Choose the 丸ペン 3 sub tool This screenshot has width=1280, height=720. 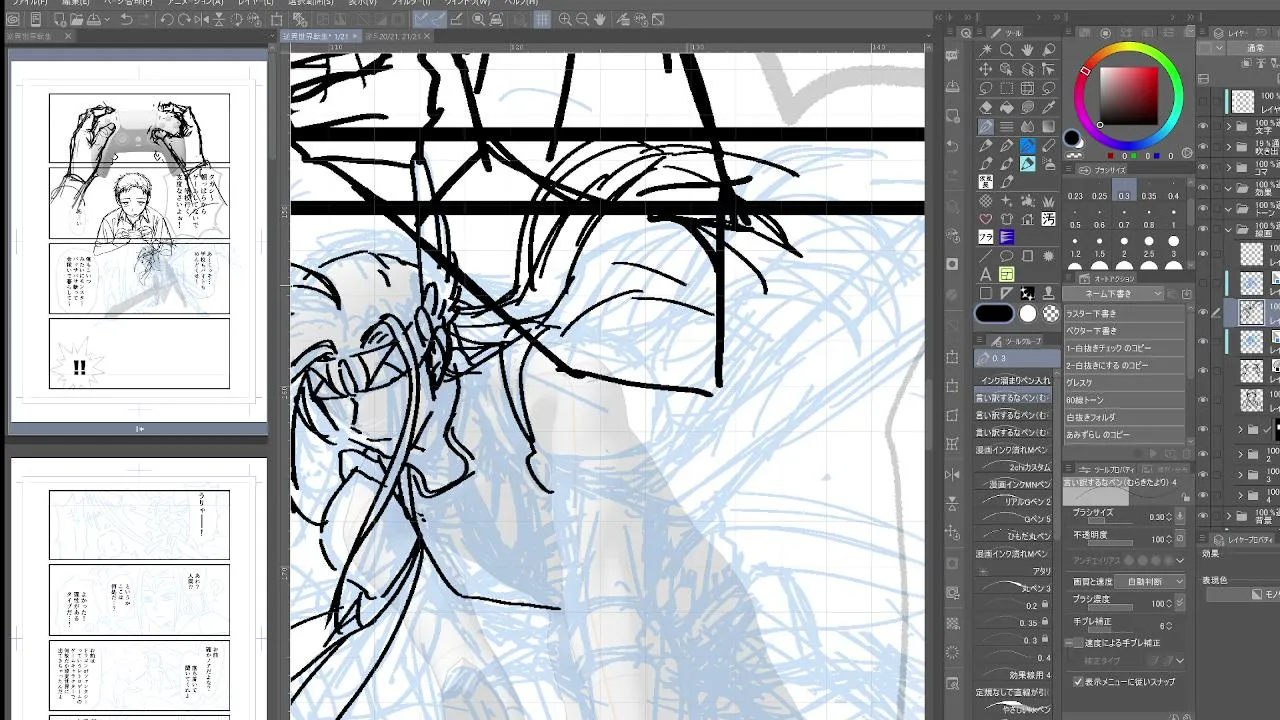pyautogui.click(x=1013, y=588)
